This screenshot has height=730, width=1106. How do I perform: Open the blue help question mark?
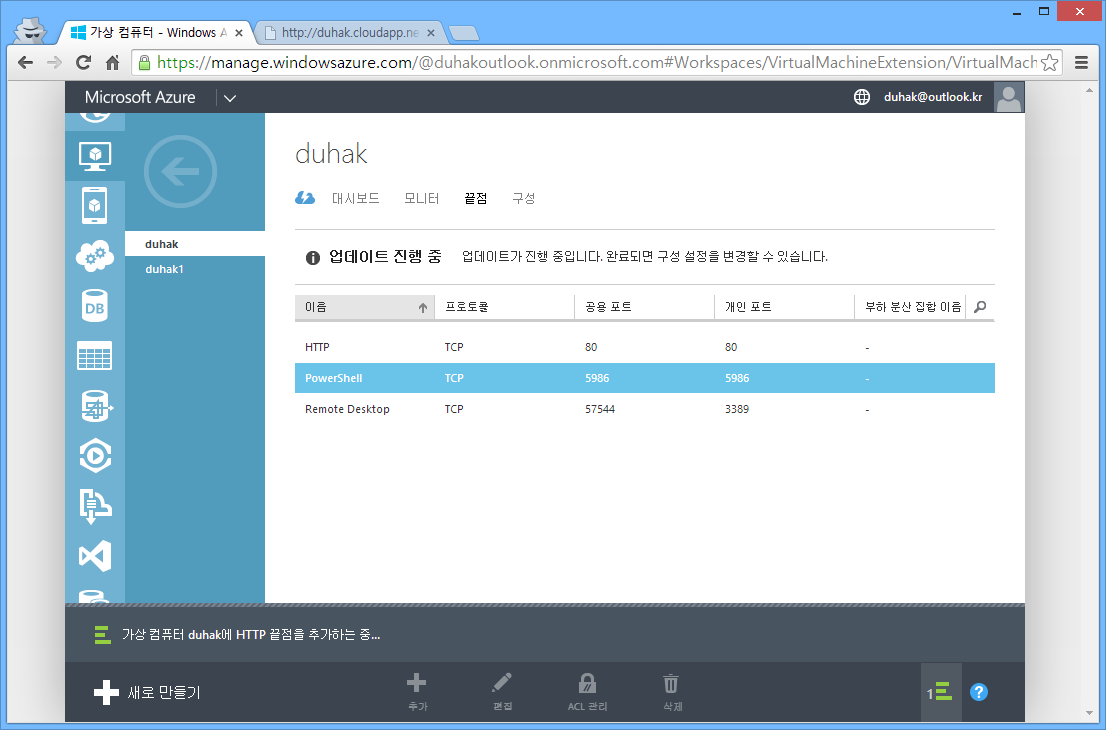click(x=978, y=693)
